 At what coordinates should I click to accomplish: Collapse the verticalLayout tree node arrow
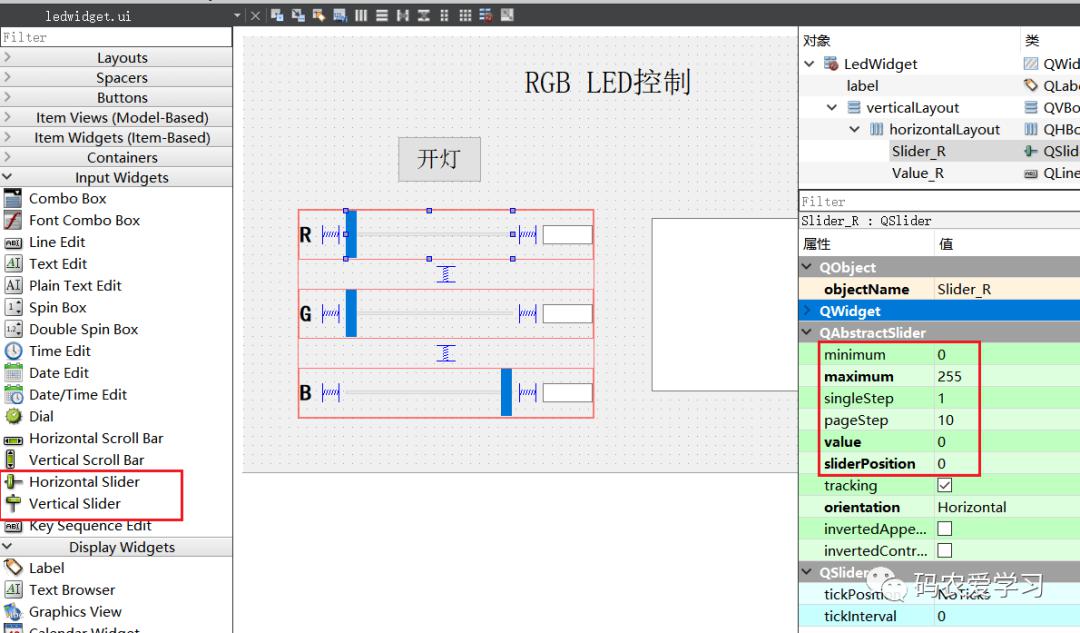click(x=832, y=107)
